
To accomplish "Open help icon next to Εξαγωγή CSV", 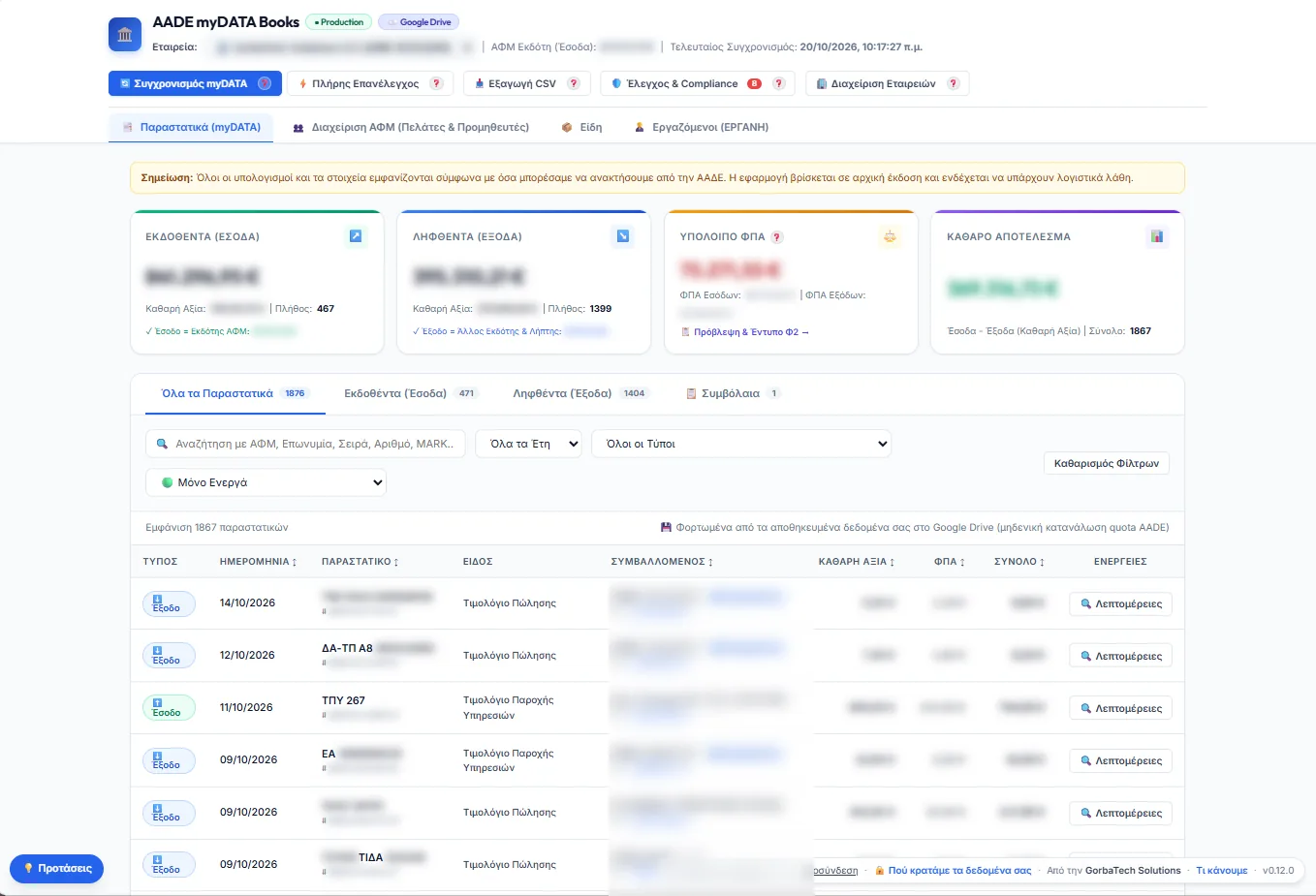I will click(573, 83).
